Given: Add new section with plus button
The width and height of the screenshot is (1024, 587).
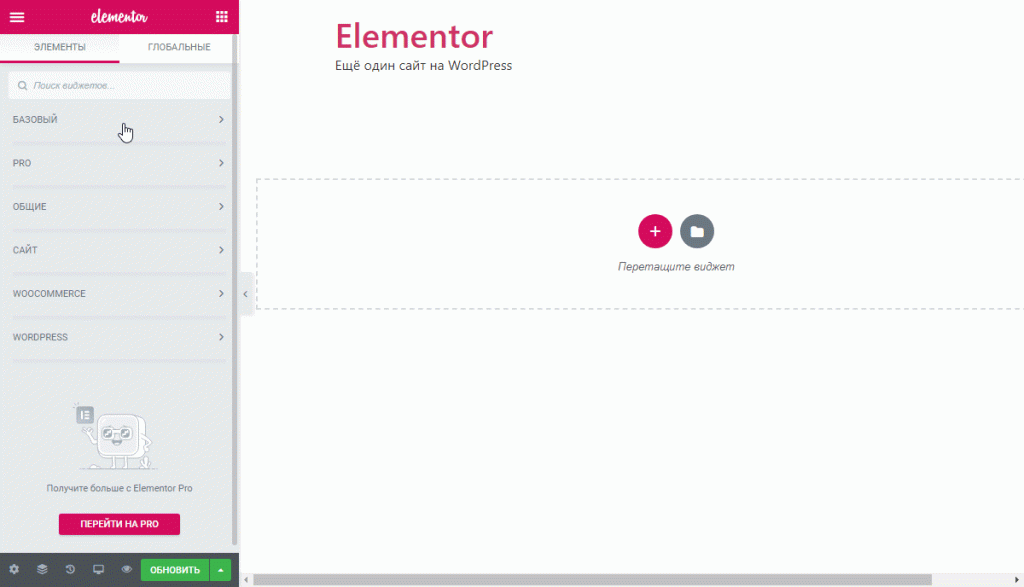Looking at the screenshot, I should click(x=655, y=231).
